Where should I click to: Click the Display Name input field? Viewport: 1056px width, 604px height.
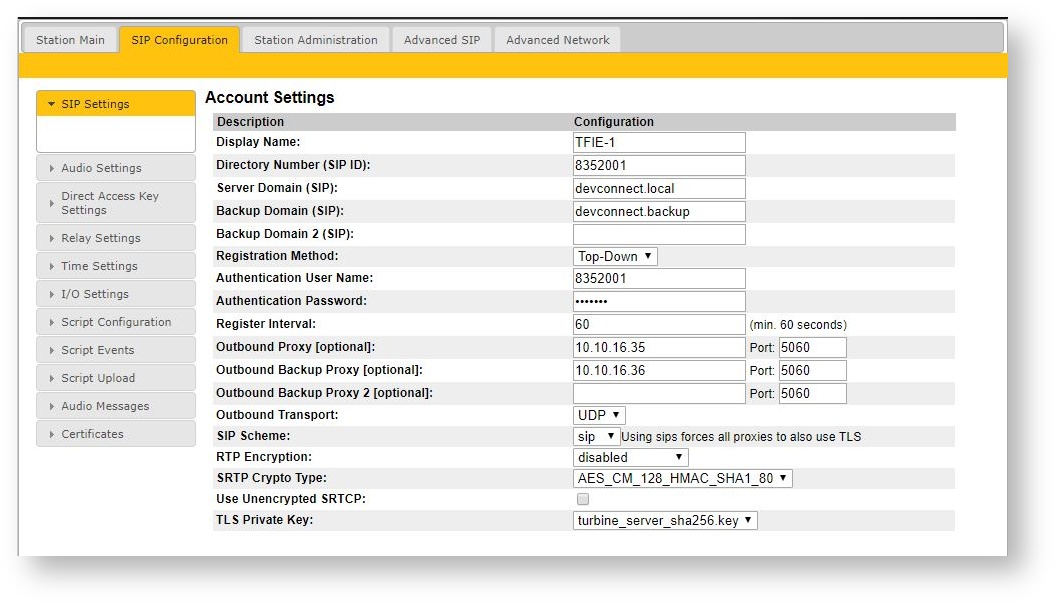[659, 142]
